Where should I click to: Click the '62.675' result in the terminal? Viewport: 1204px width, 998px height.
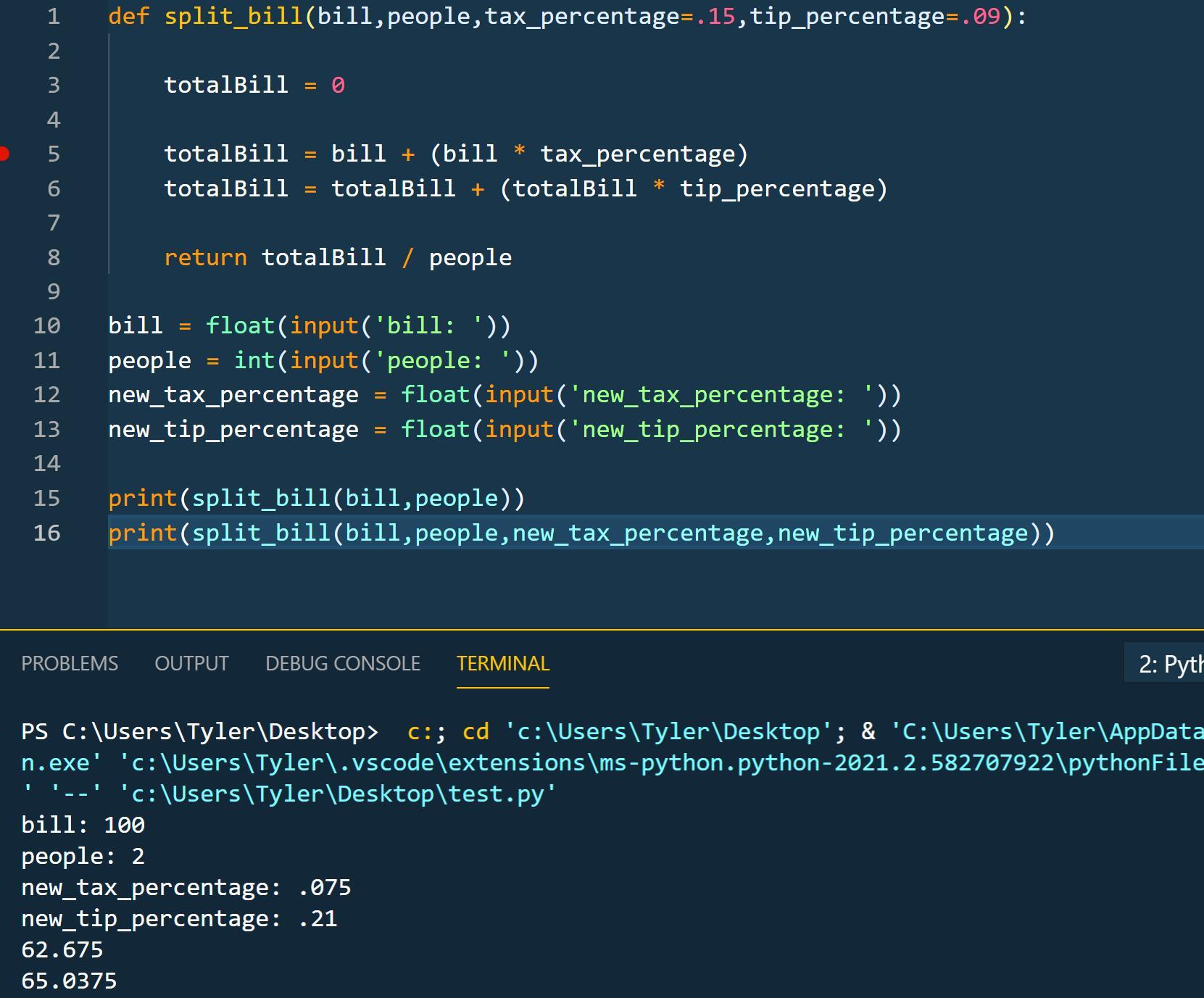tap(62, 949)
